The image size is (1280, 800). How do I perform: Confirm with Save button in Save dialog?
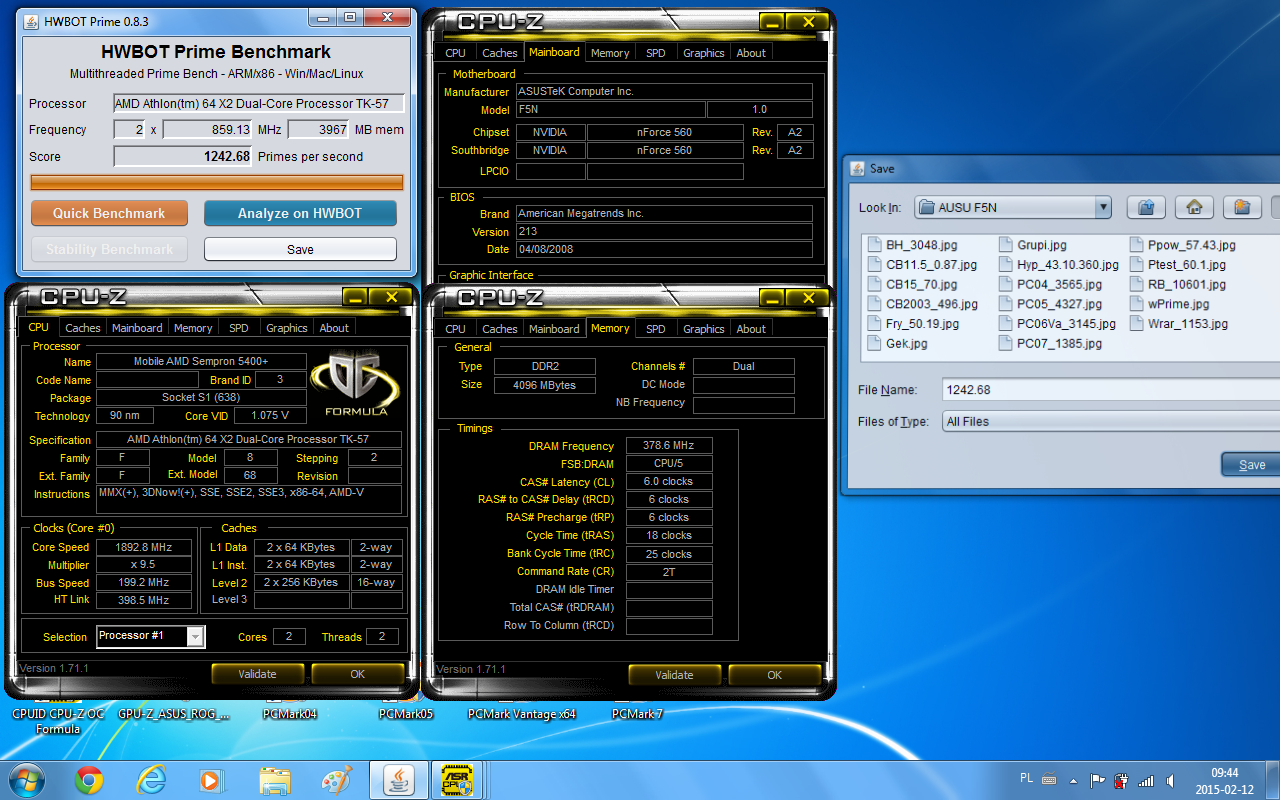(x=1250, y=464)
